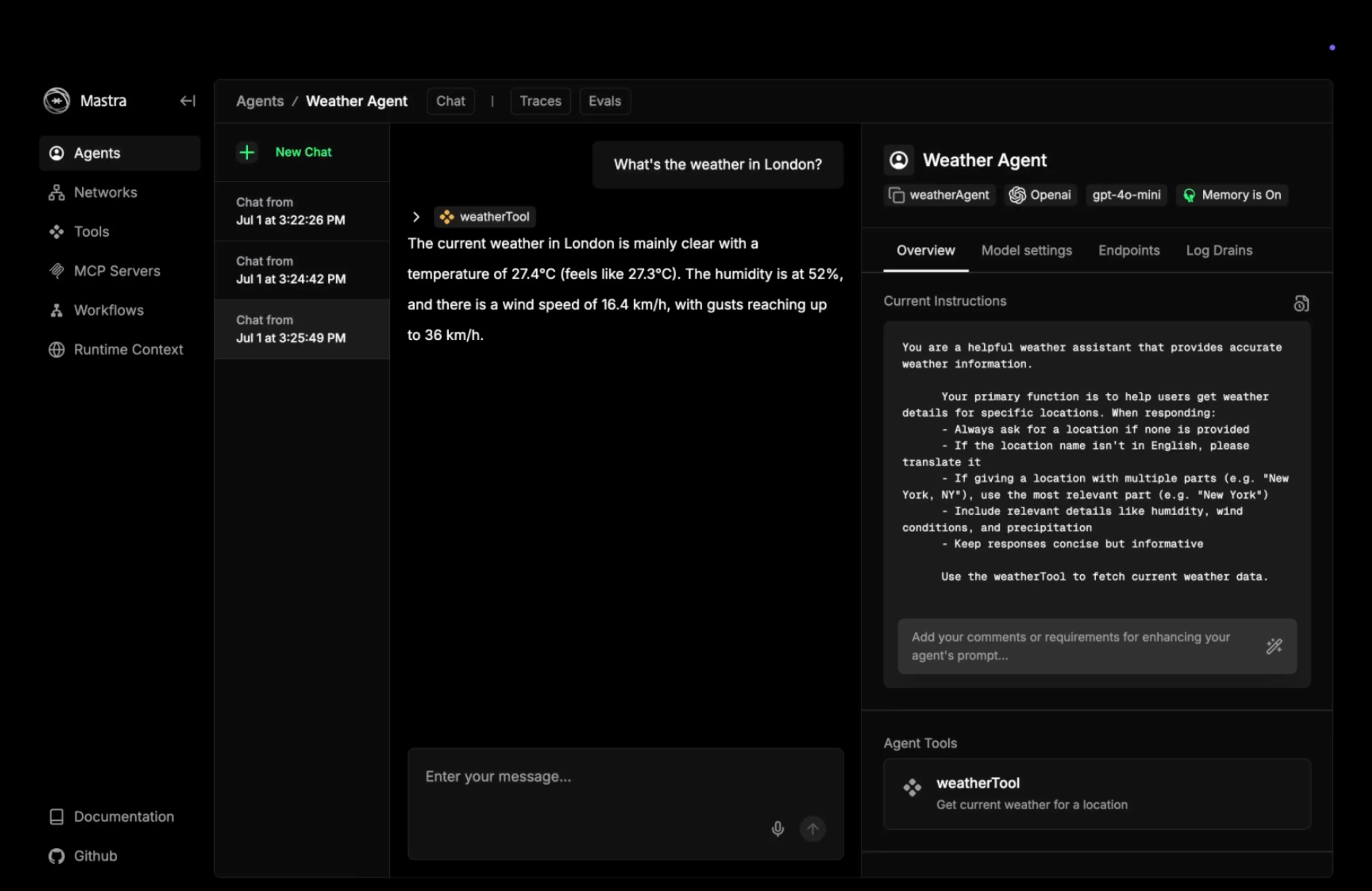Open Tools via its sidebar icon
The image size is (1372, 891).
56,232
